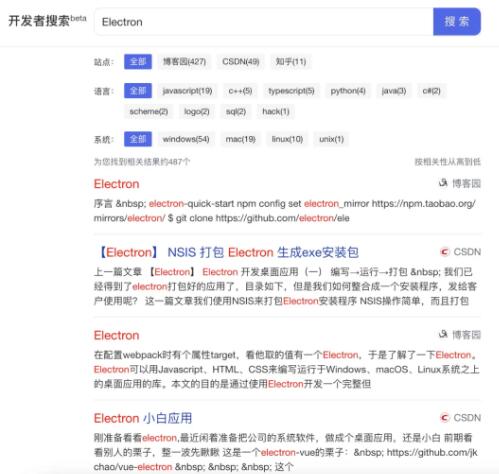Filter language by hack(1)

276,111
